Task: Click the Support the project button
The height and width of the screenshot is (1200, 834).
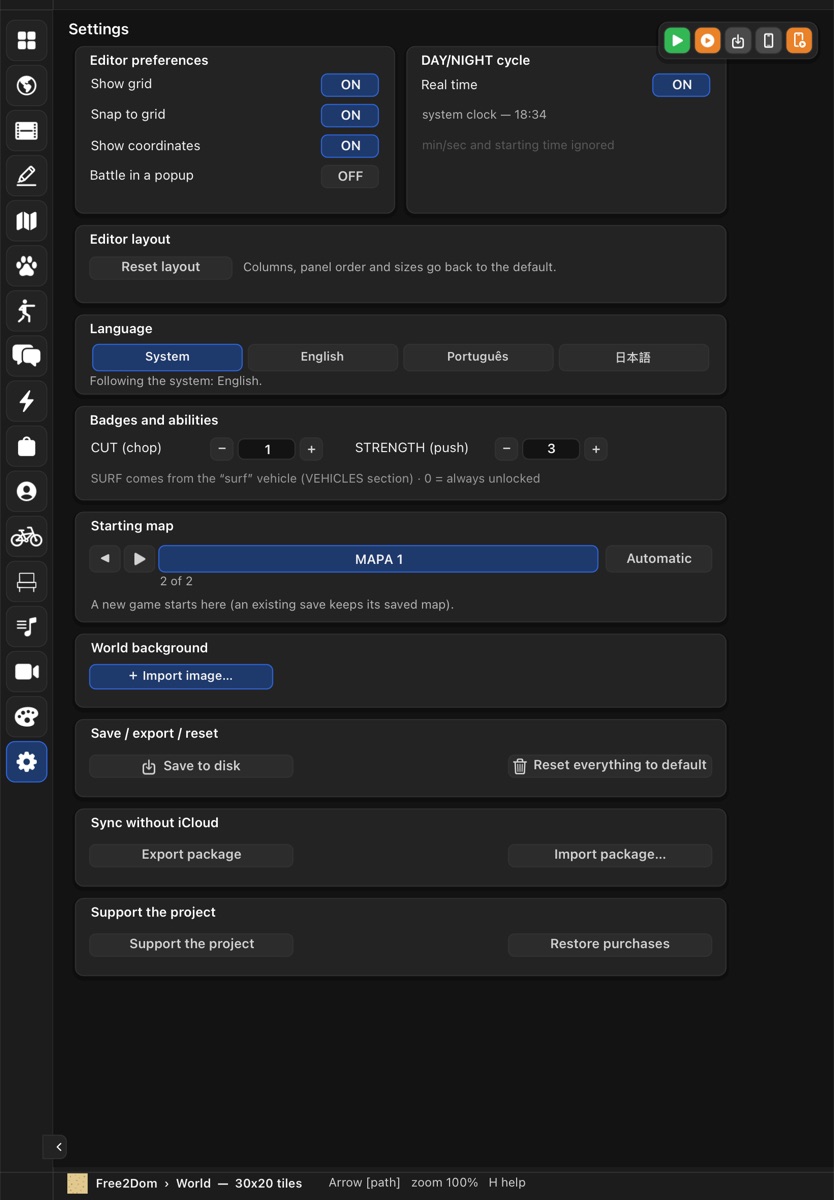Action: (x=191, y=944)
